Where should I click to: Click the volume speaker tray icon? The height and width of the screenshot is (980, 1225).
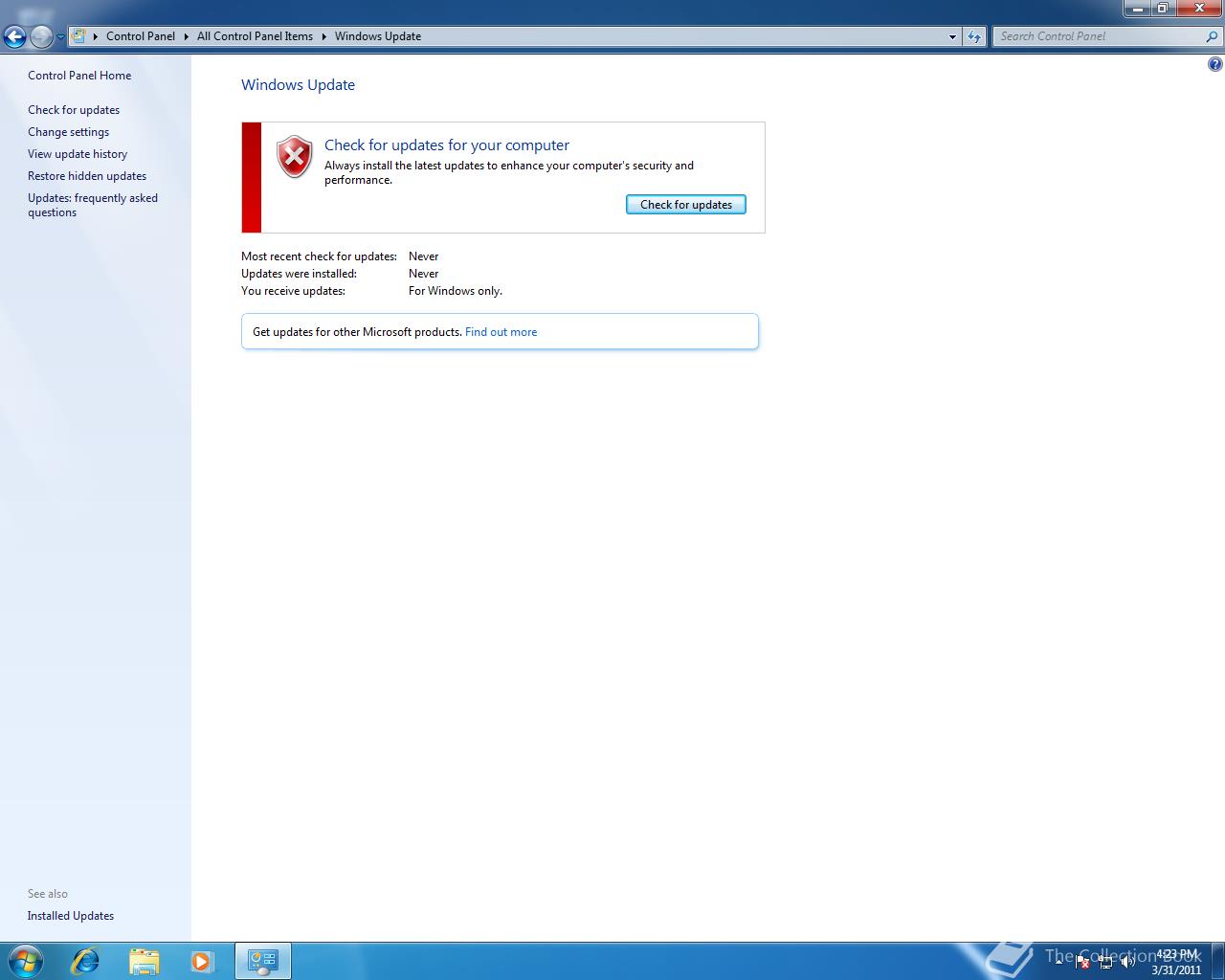coord(1128,962)
